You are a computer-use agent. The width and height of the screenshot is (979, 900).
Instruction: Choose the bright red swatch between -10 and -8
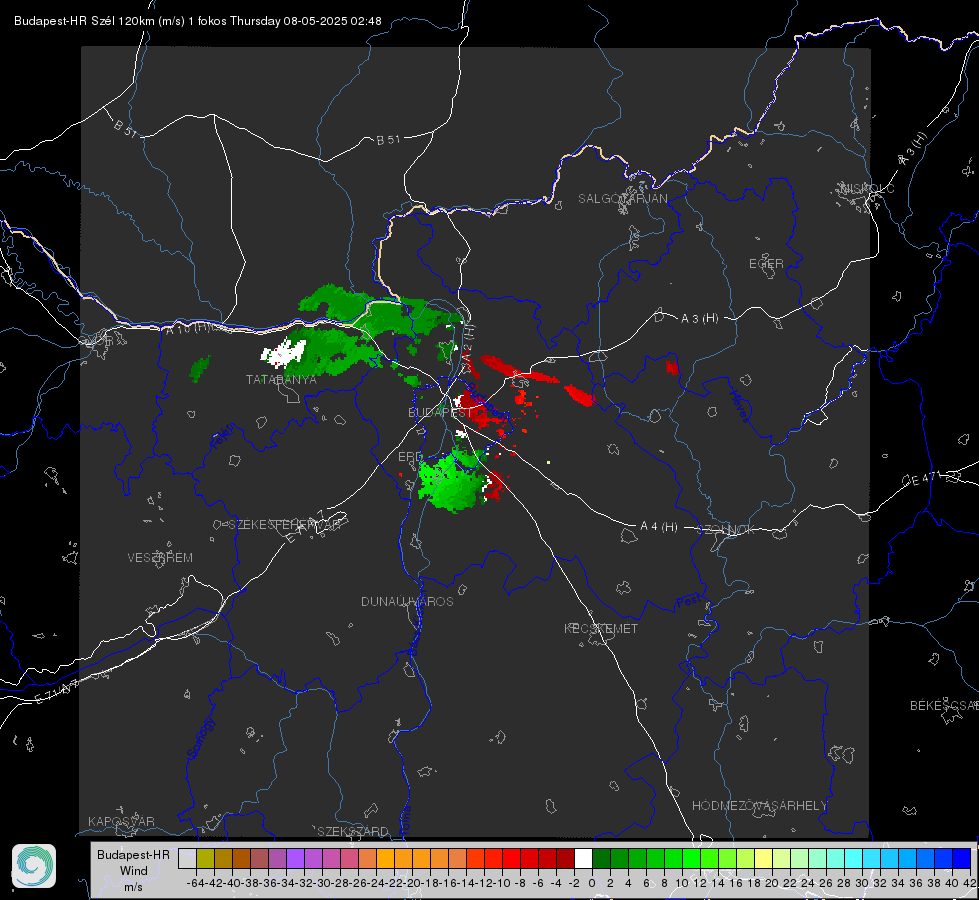coord(511,858)
